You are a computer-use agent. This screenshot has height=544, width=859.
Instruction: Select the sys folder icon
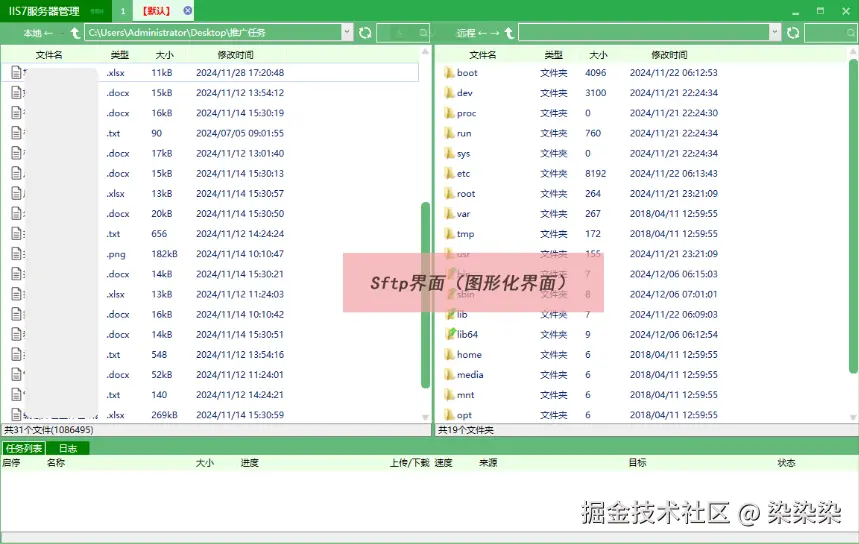[x=449, y=153]
